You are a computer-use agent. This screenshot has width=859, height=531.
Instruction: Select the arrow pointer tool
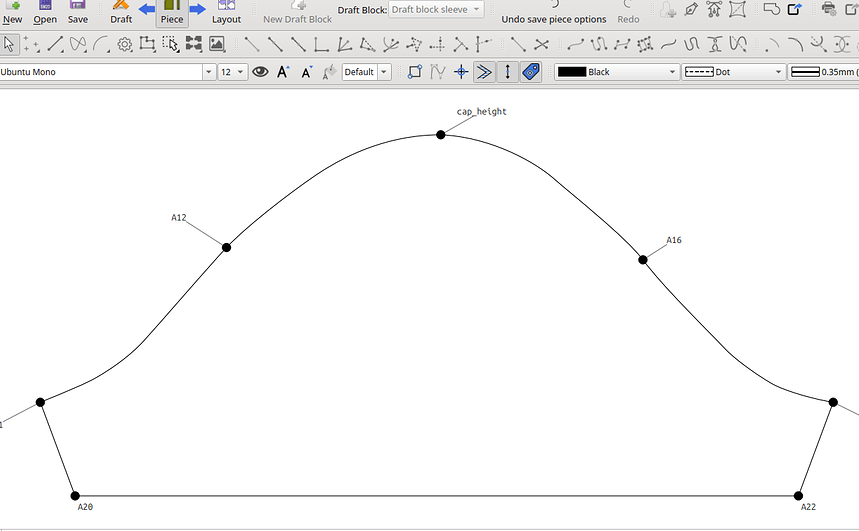(x=9, y=44)
